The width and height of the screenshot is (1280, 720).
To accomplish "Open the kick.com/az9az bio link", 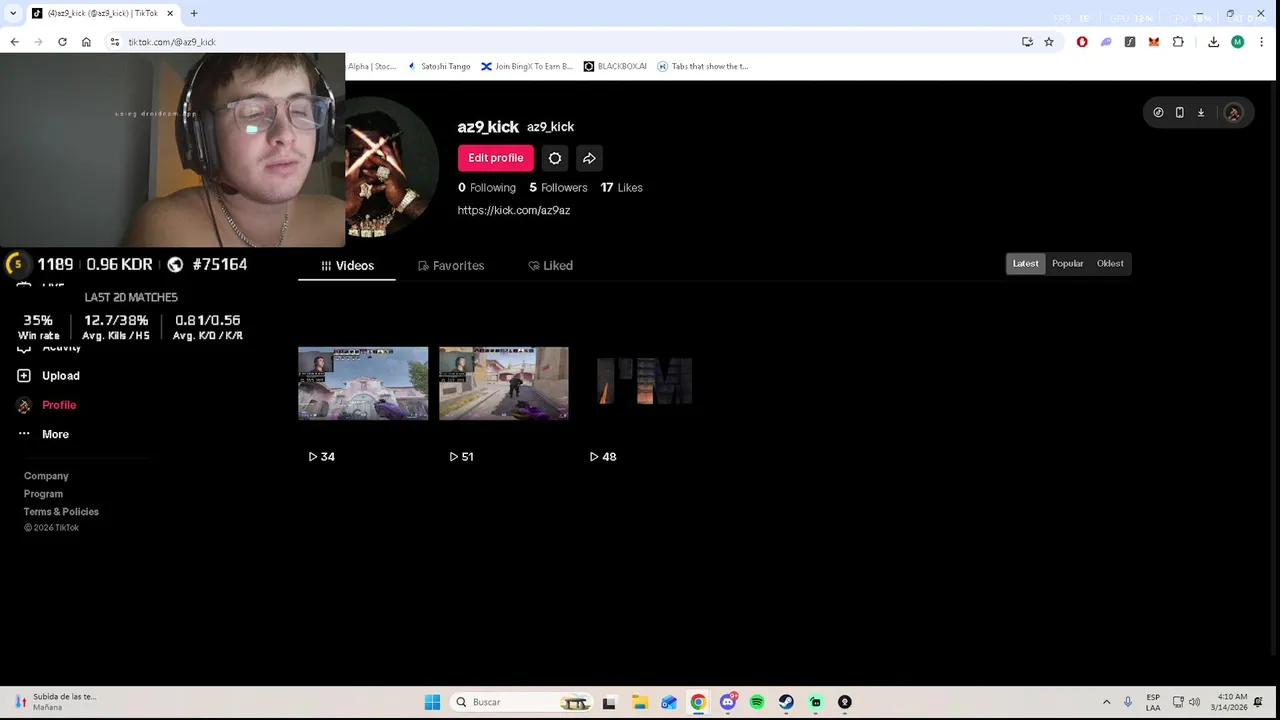I will point(514,210).
